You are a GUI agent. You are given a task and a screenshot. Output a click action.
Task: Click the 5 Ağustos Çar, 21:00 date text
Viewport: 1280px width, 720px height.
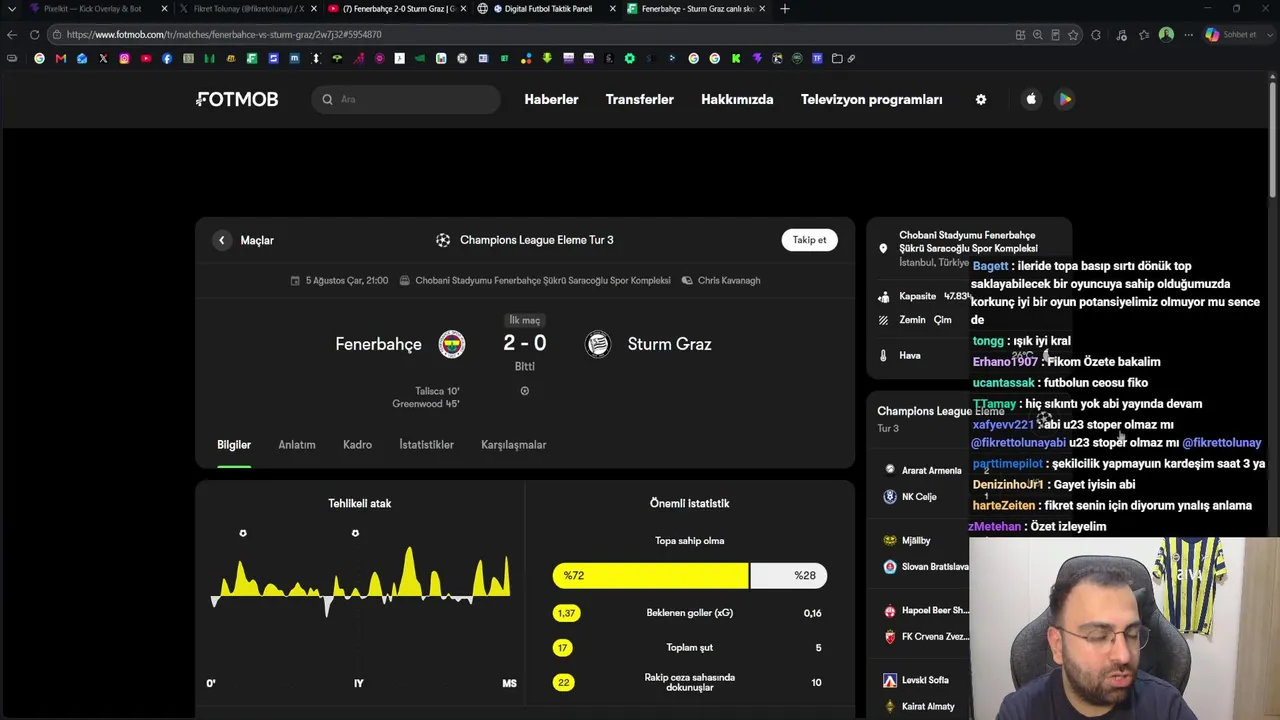click(x=347, y=281)
